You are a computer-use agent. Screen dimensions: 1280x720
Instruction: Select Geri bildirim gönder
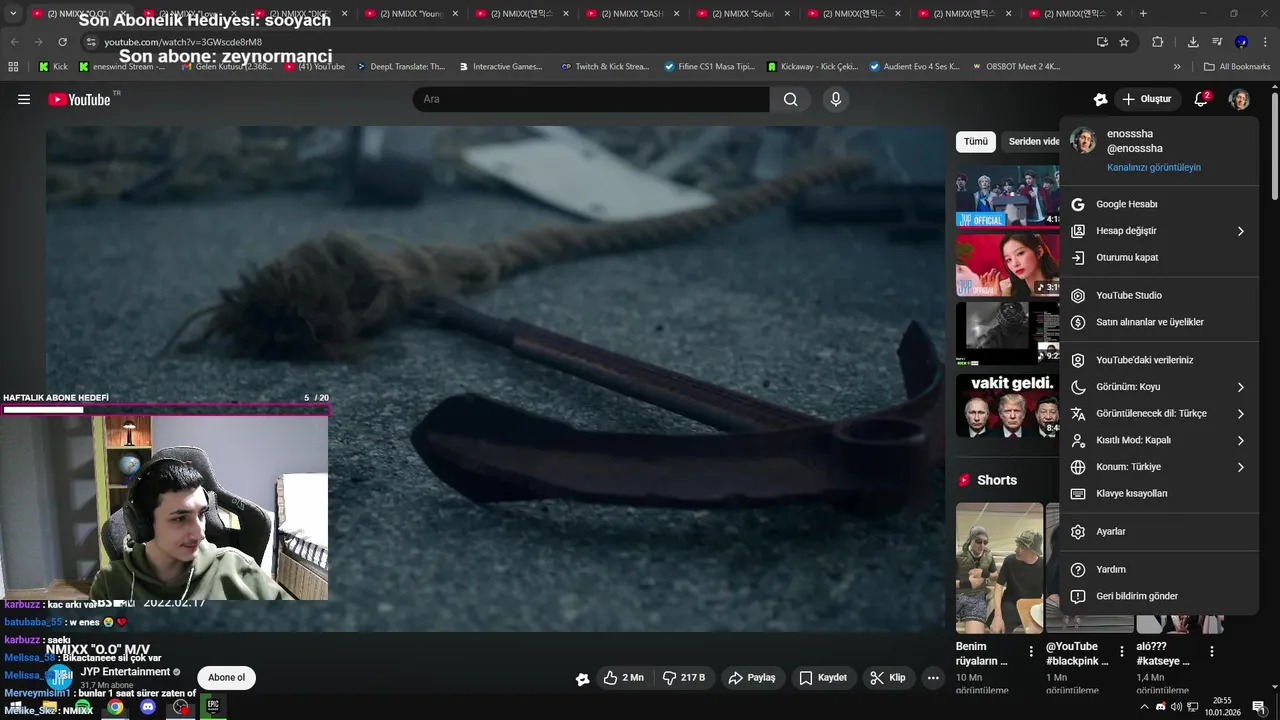1159,596
